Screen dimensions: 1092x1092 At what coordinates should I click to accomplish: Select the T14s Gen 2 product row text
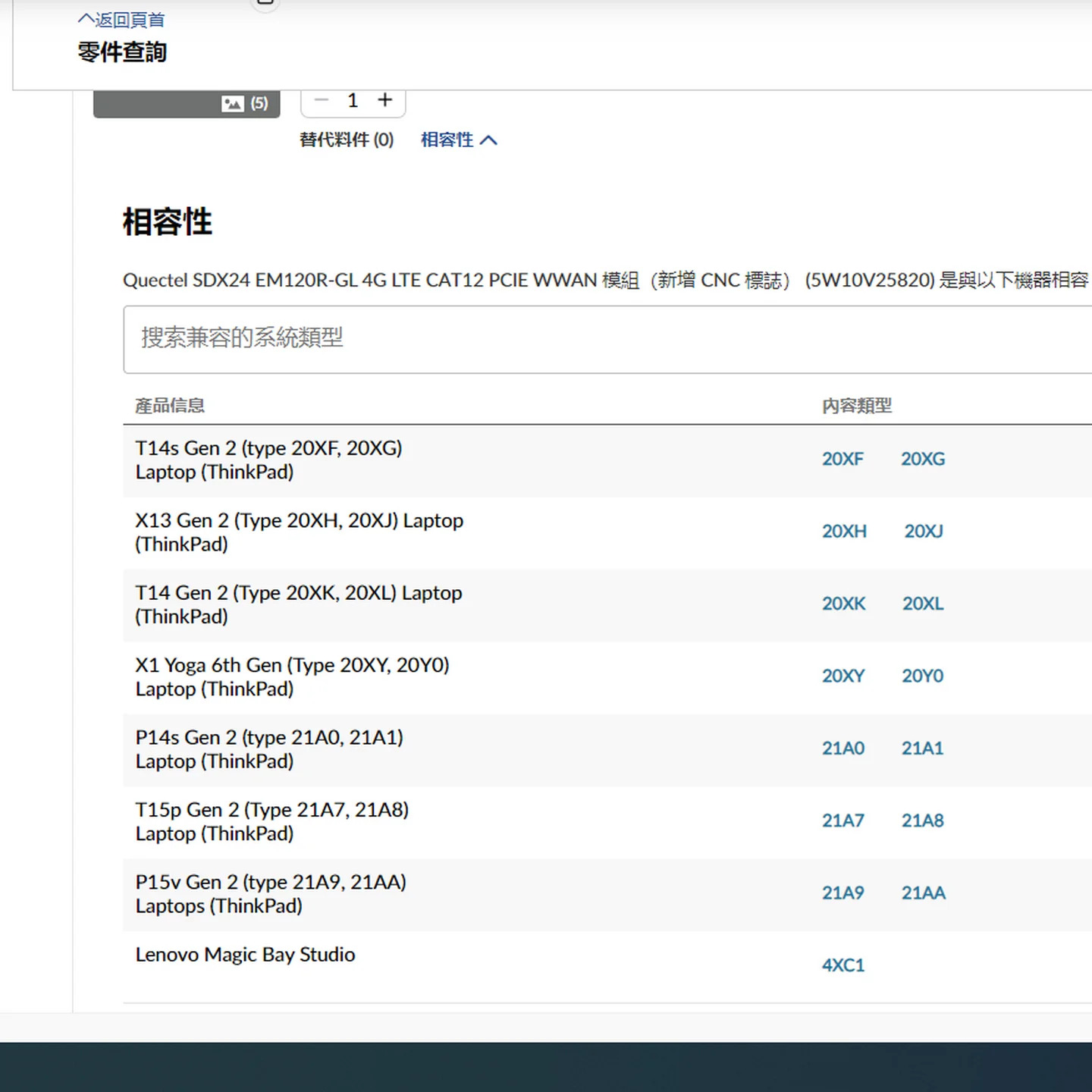point(268,460)
